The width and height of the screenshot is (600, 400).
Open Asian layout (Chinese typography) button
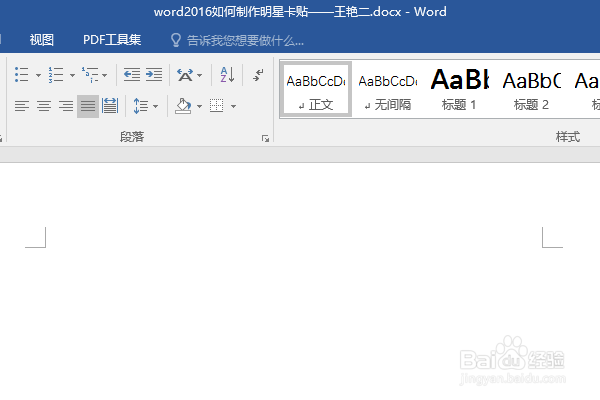(185, 75)
